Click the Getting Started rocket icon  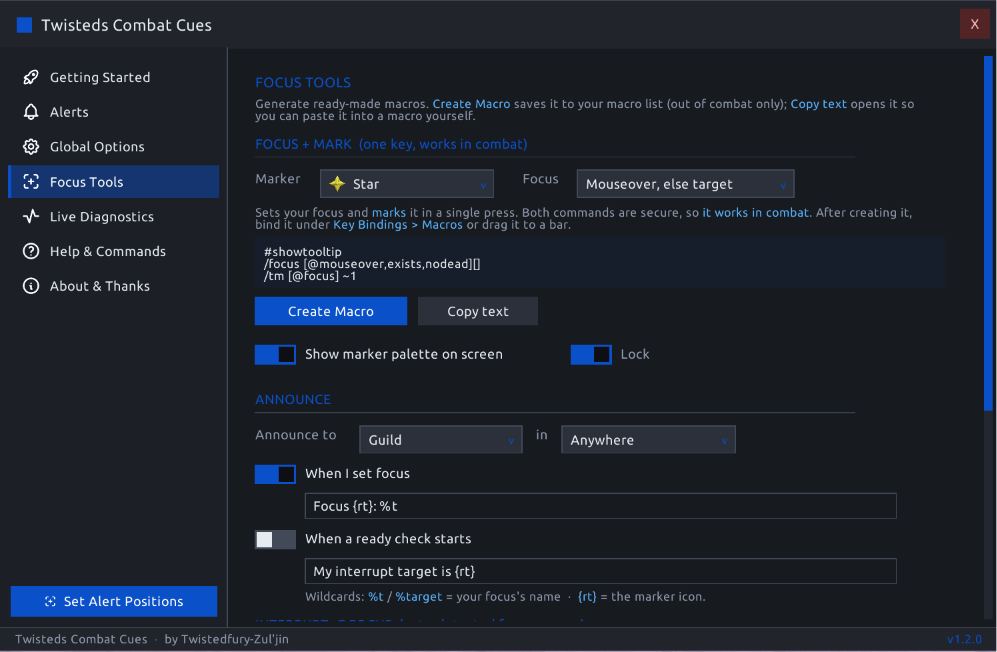31,78
